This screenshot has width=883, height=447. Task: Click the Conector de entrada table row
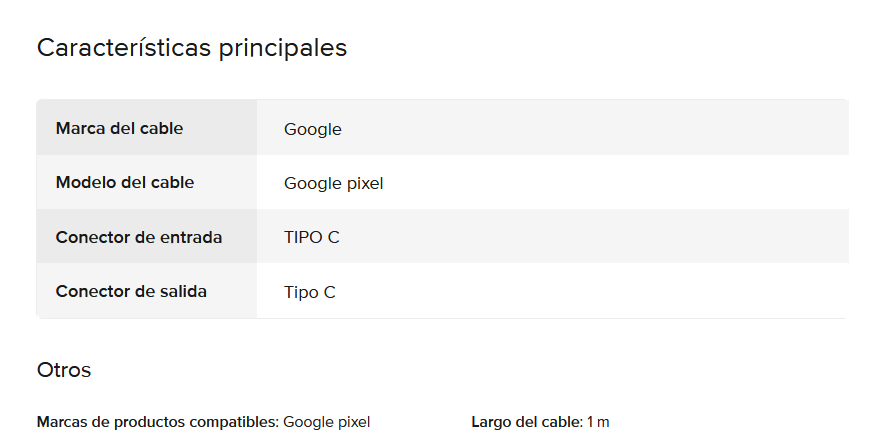point(443,236)
